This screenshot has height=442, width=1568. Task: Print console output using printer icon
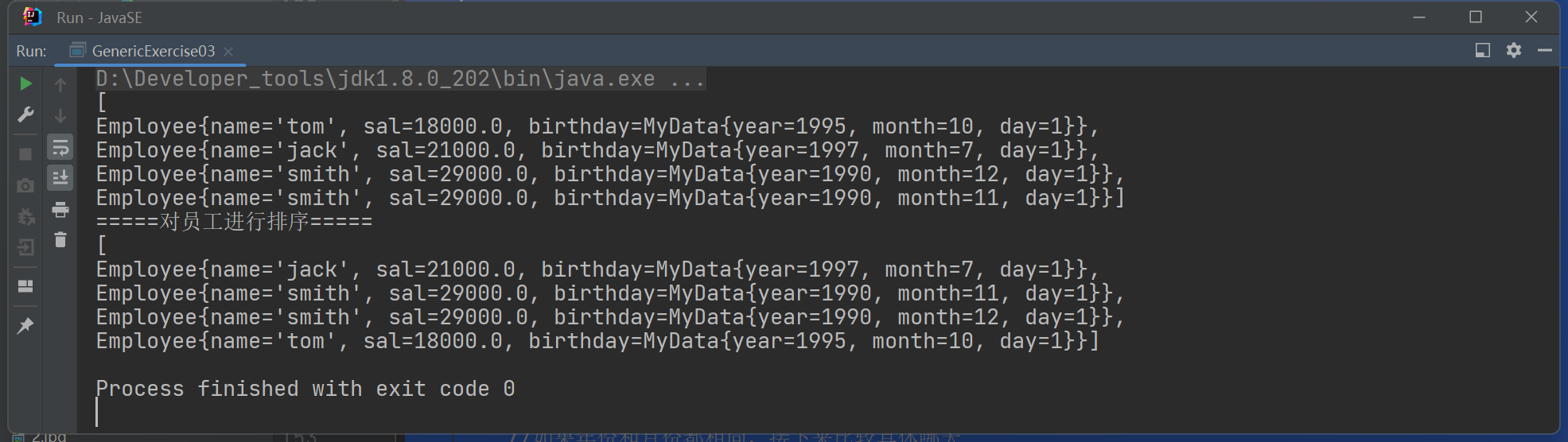click(x=60, y=210)
